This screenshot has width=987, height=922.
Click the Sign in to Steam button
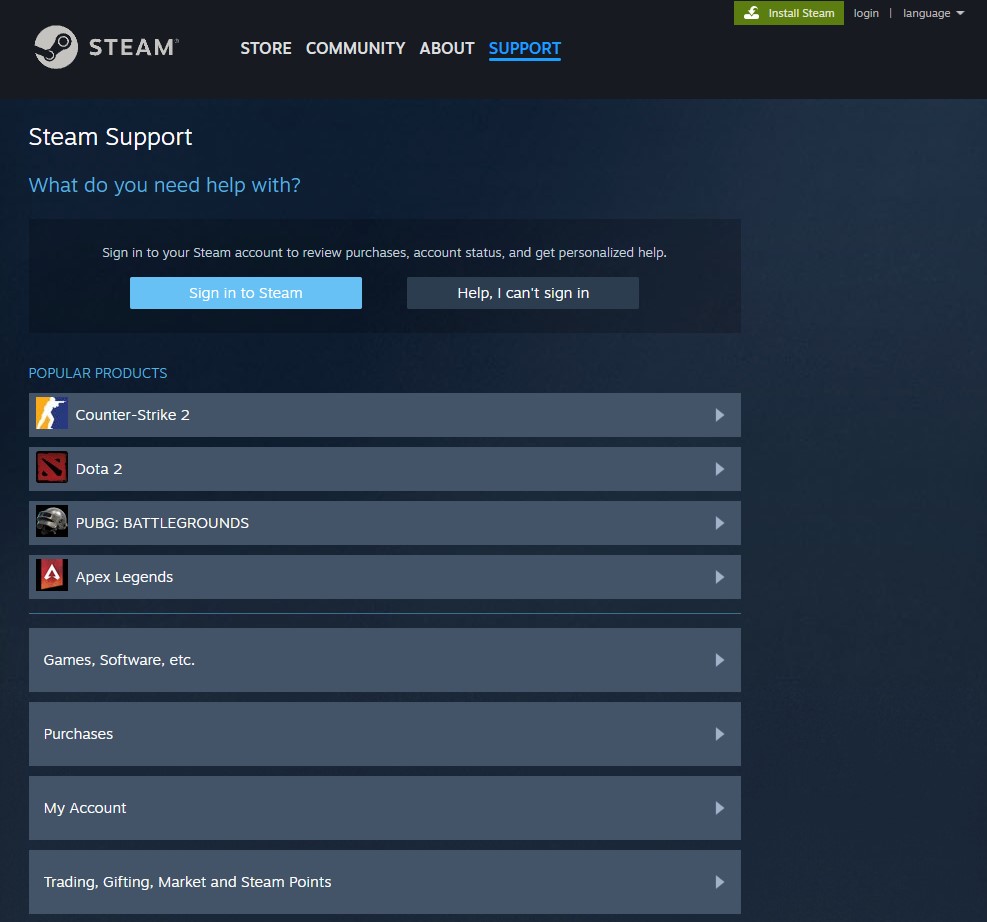coord(245,293)
